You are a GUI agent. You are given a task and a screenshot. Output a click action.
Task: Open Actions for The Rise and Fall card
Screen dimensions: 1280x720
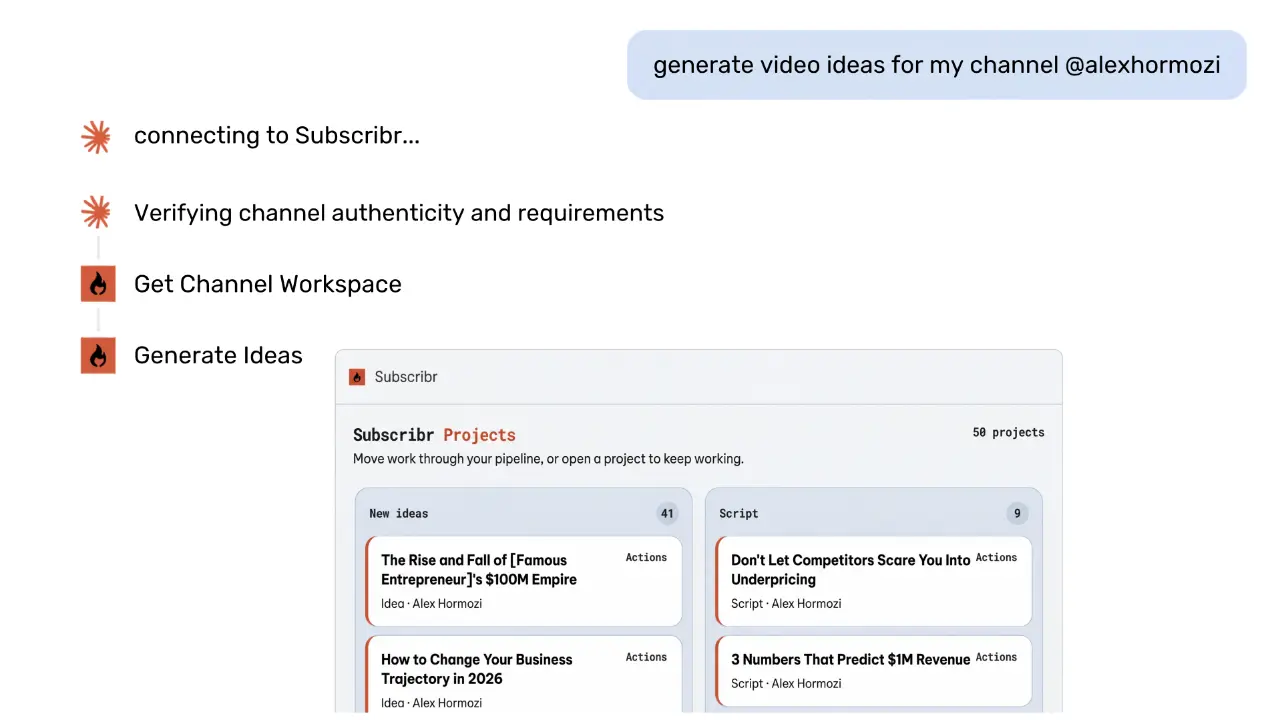pos(646,558)
